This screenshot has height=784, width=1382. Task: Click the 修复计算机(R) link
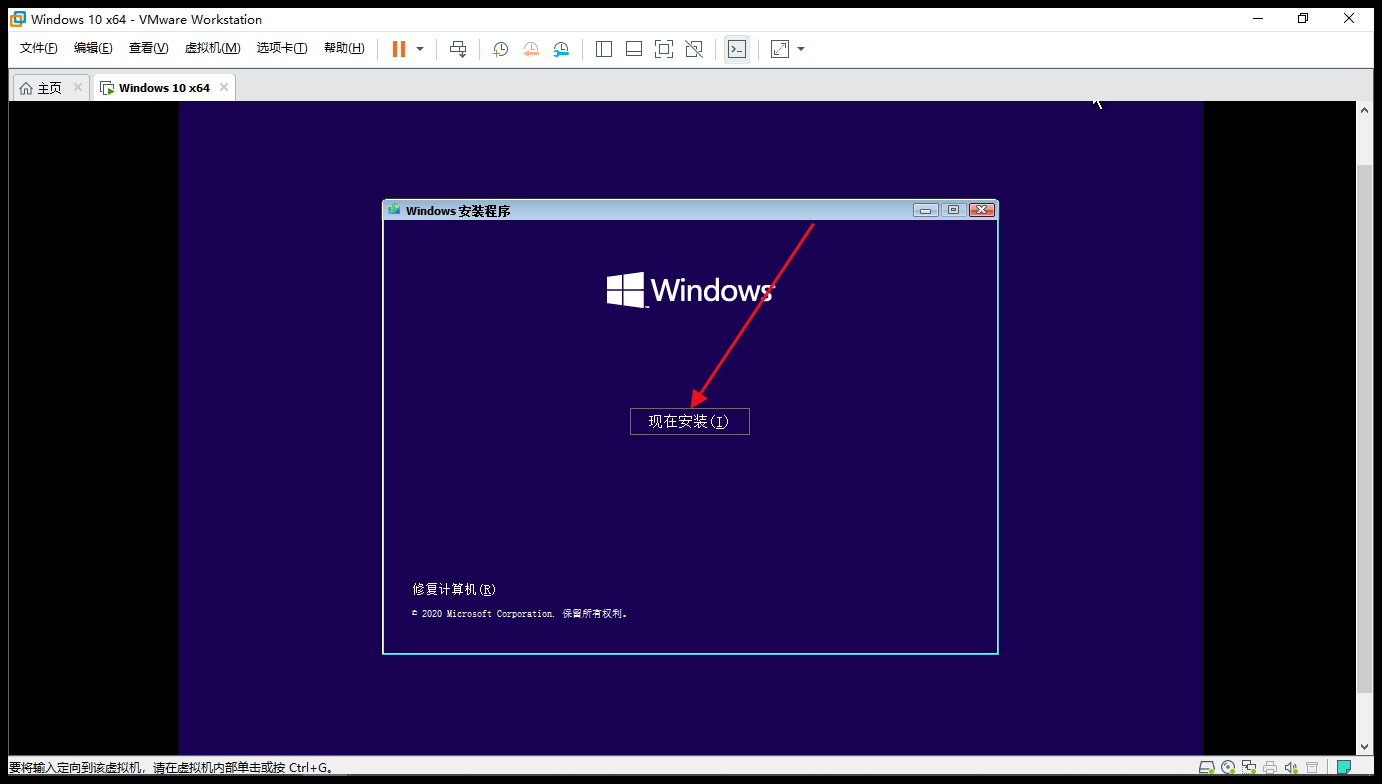point(454,590)
